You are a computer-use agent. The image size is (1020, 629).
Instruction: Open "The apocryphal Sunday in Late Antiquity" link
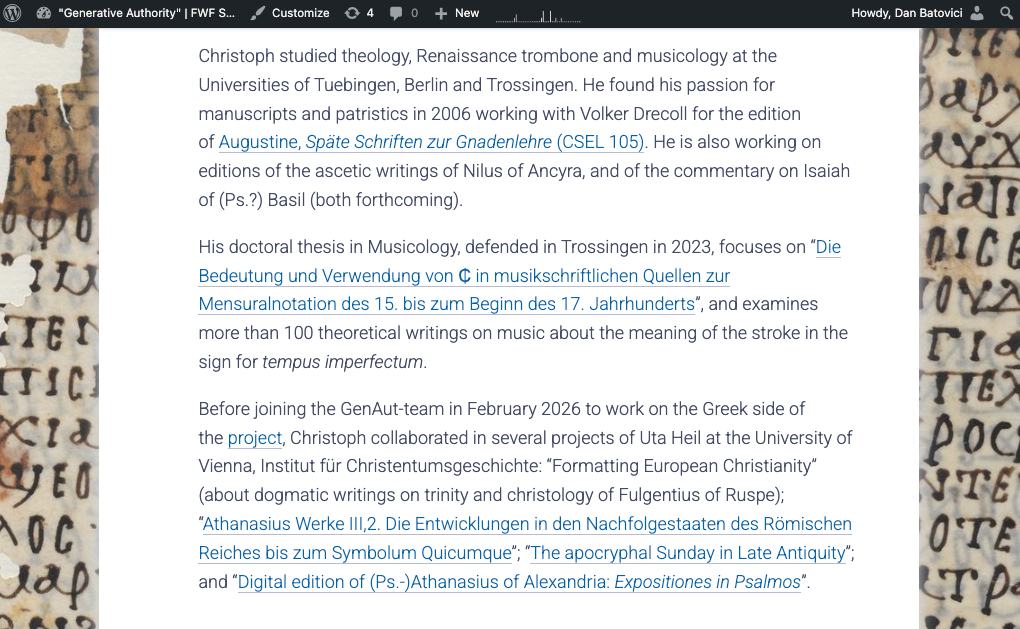pyautogui.click(x=690, y=553)
